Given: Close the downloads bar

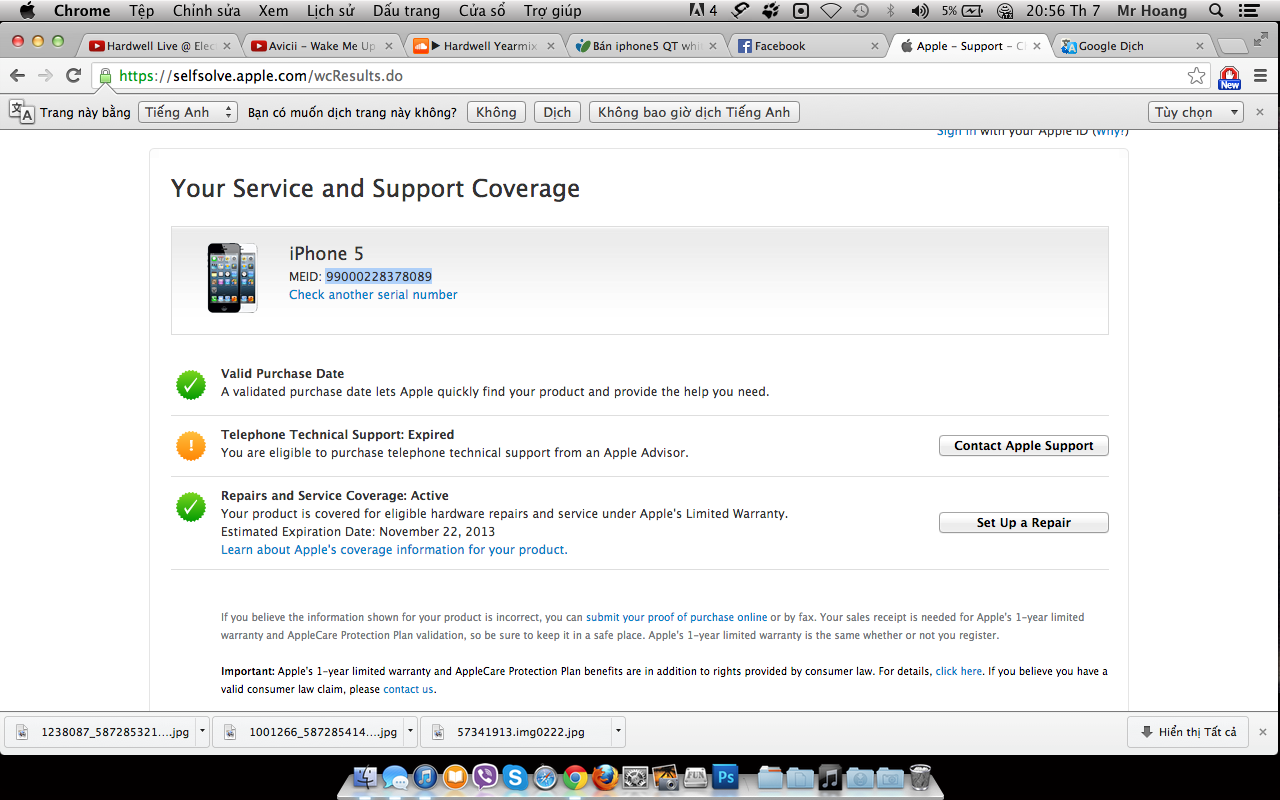Looking at the screenshot, I should 1263,732.
